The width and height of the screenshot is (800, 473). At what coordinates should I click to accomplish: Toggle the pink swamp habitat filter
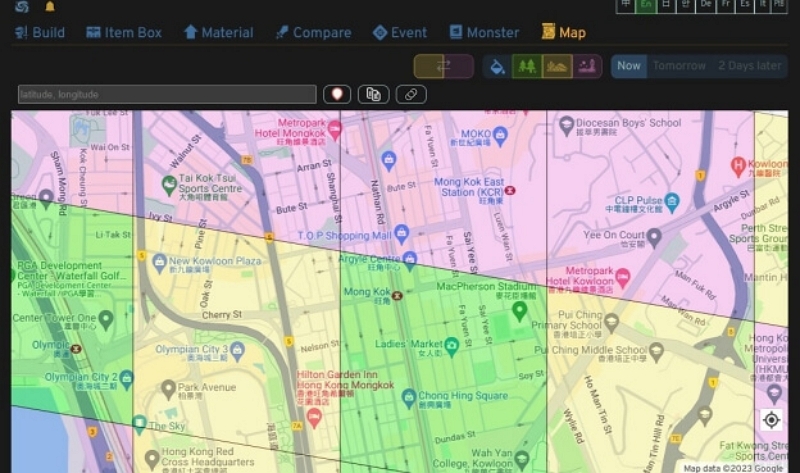coord(587,66)
